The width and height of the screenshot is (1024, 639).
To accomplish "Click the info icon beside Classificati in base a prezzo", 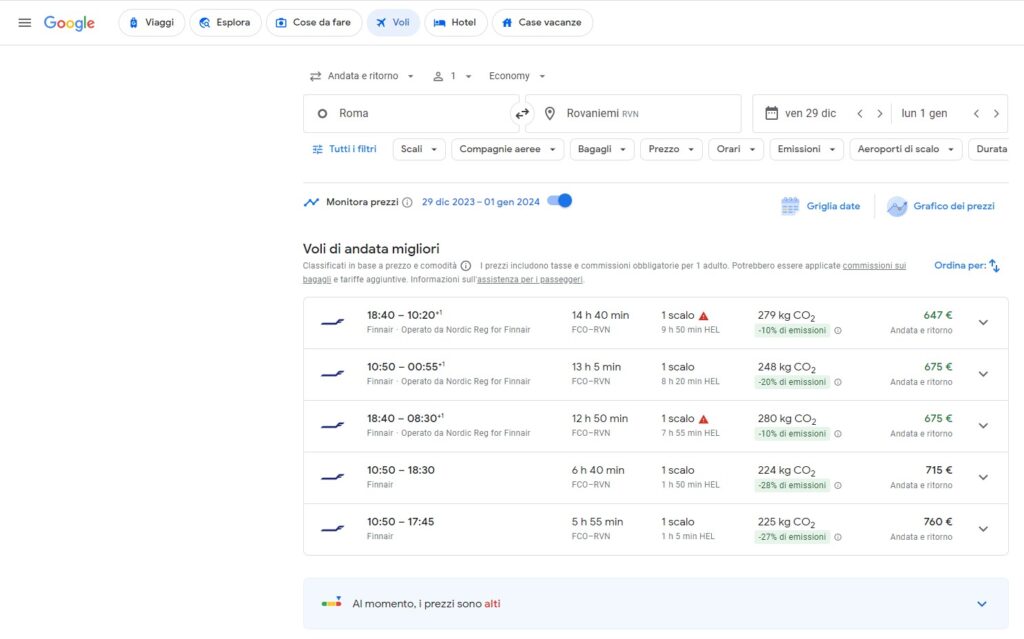I will tap(466, 266).
